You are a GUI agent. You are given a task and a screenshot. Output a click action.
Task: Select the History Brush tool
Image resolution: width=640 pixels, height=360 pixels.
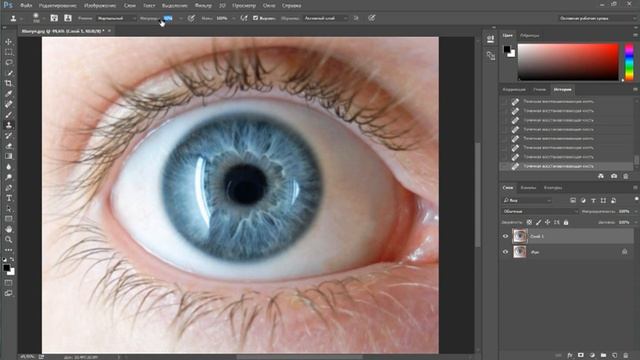coord(9,136)
